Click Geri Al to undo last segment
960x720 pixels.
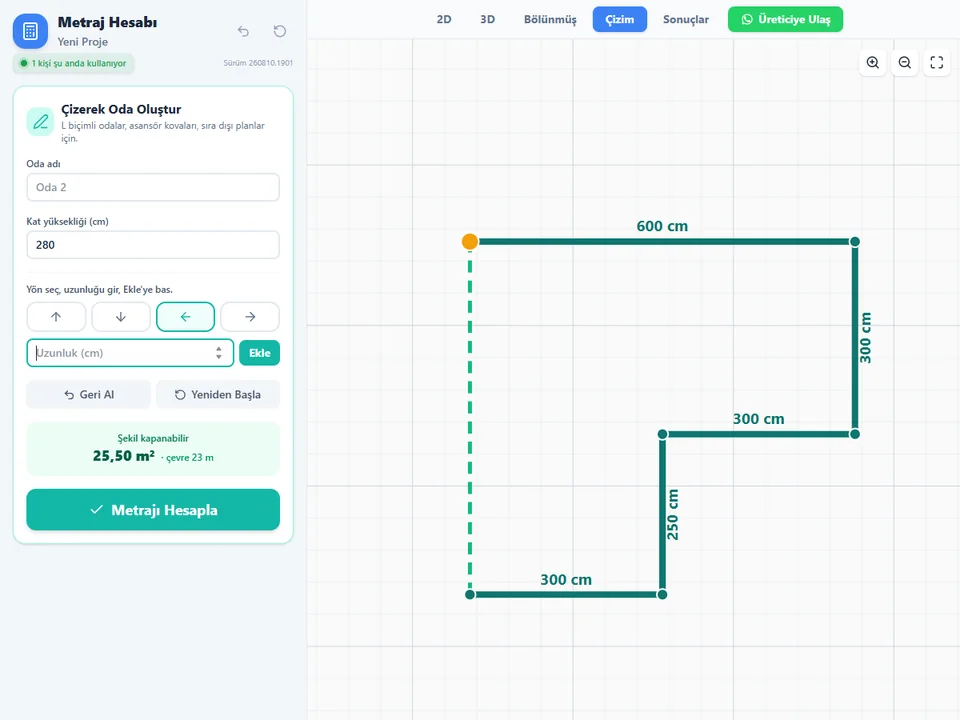89,395
